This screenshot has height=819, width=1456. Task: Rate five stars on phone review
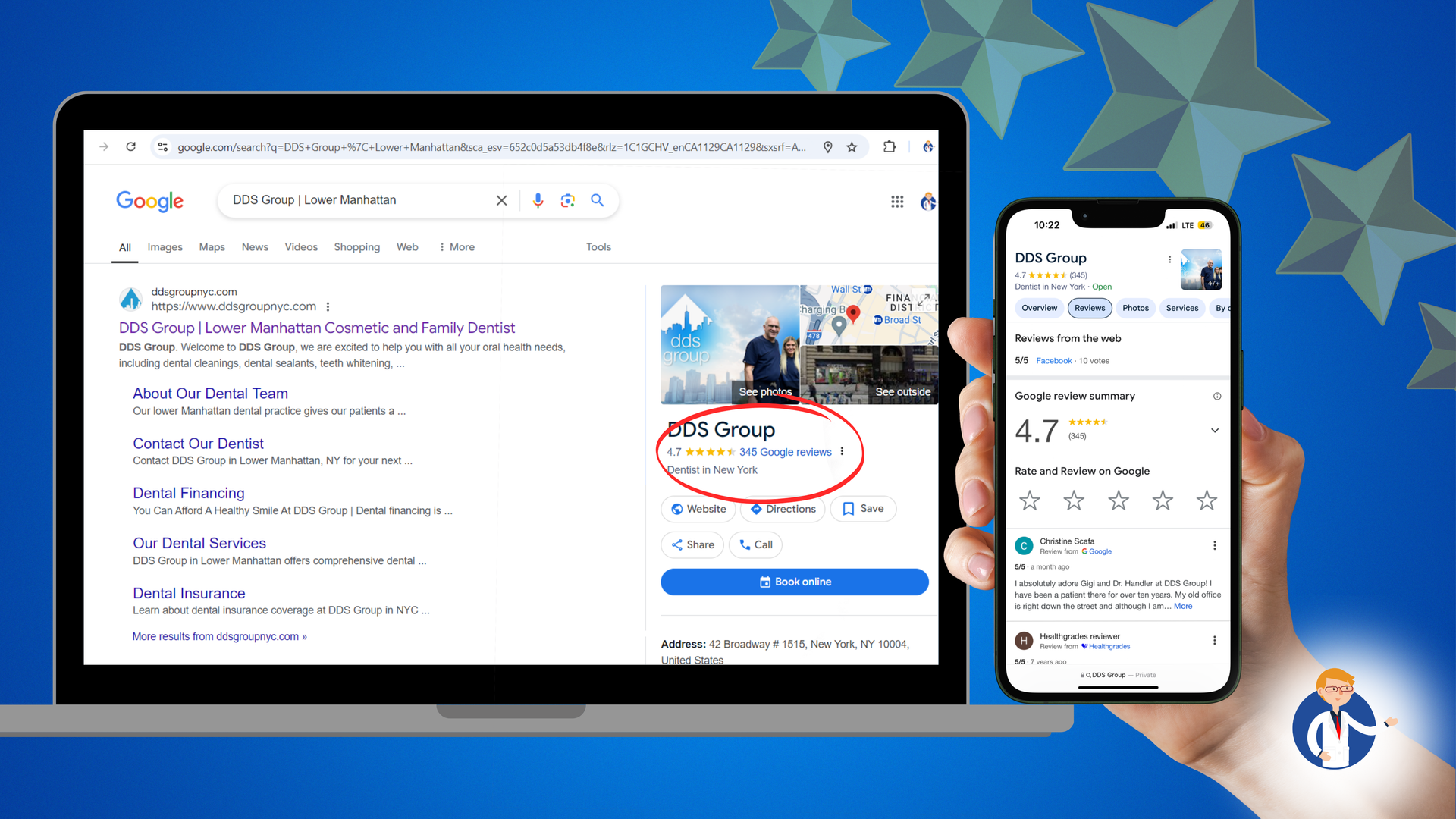pyautogui.click(x=1207, y=500)
